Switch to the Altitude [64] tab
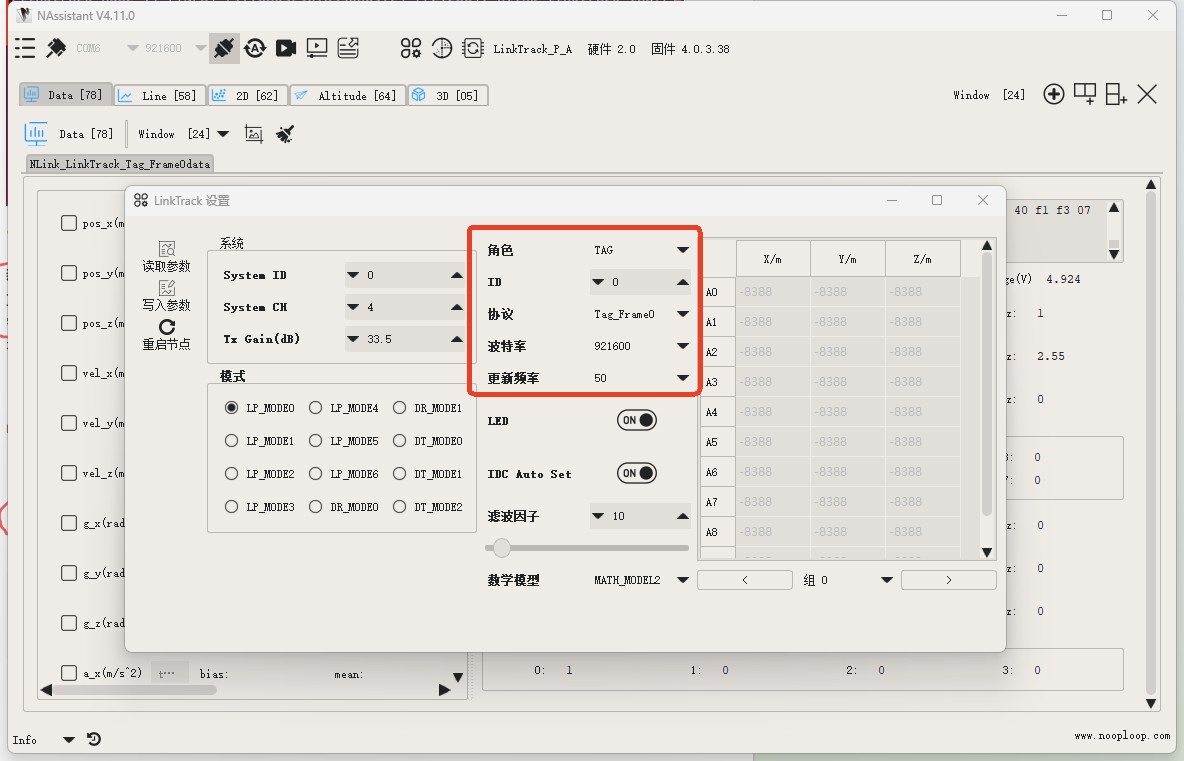The height and width of the screenshot is (761, 1184). click(x=347, y=96)
